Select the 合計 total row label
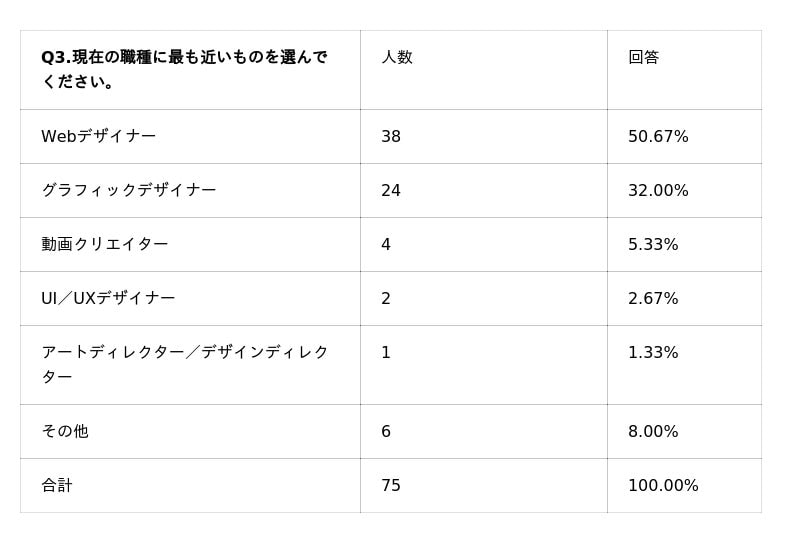This screenshot has width=800, height=543. click(x=57, y=485)
